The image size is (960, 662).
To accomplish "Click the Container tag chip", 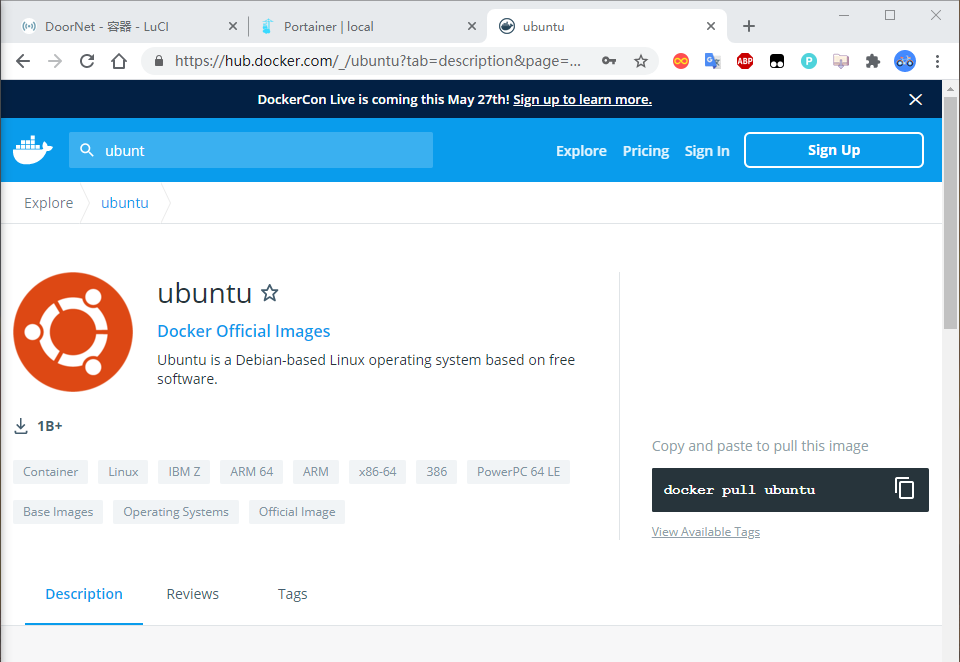I will (50, 472).
